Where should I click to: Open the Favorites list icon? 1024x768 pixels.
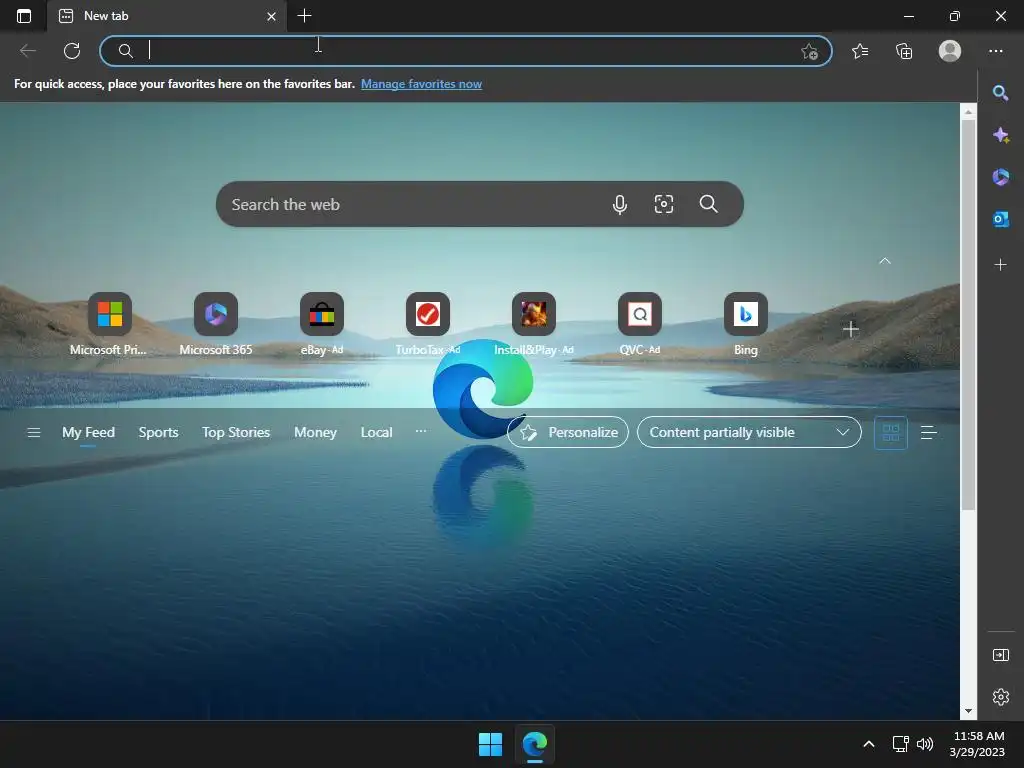(860, 51)
